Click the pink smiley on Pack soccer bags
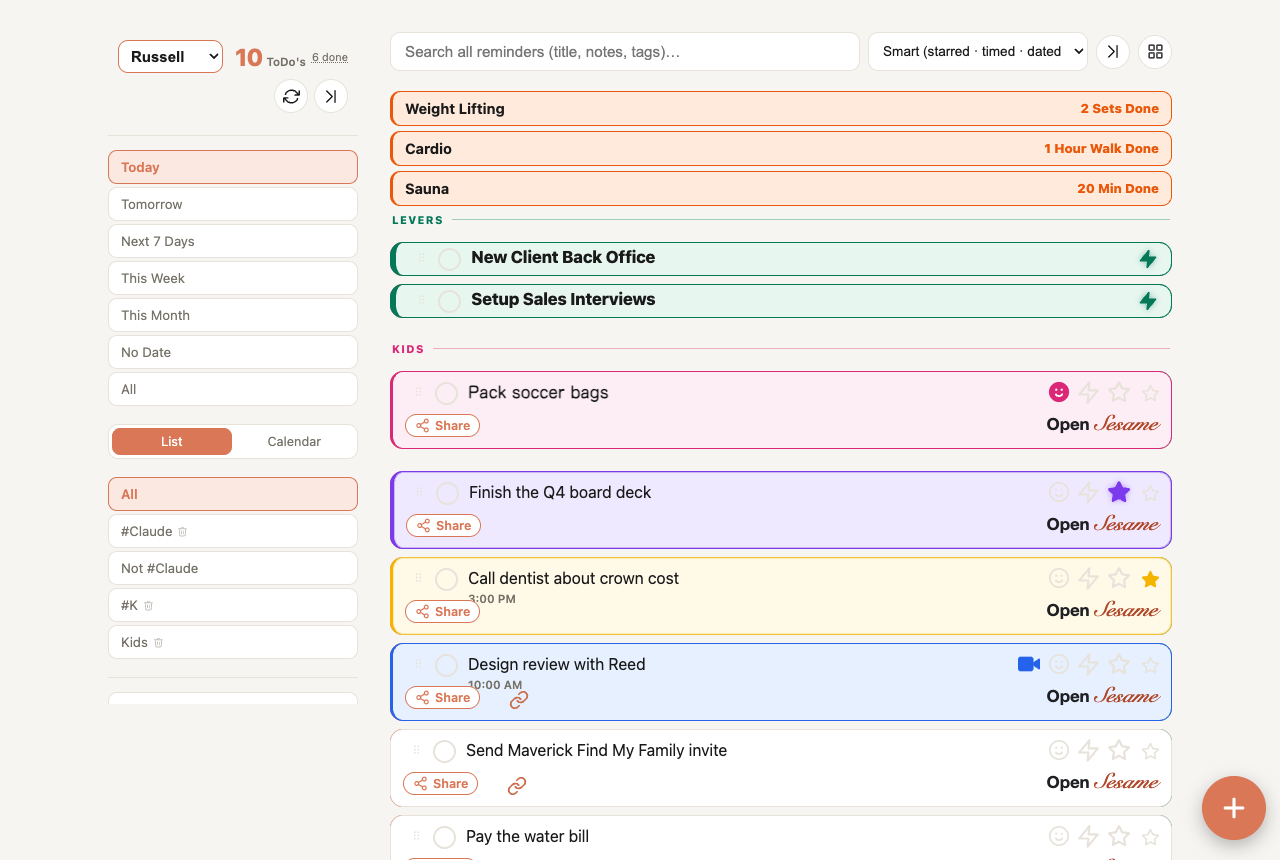Viewport: 1280px width, 860px height. click(1059, 392)
